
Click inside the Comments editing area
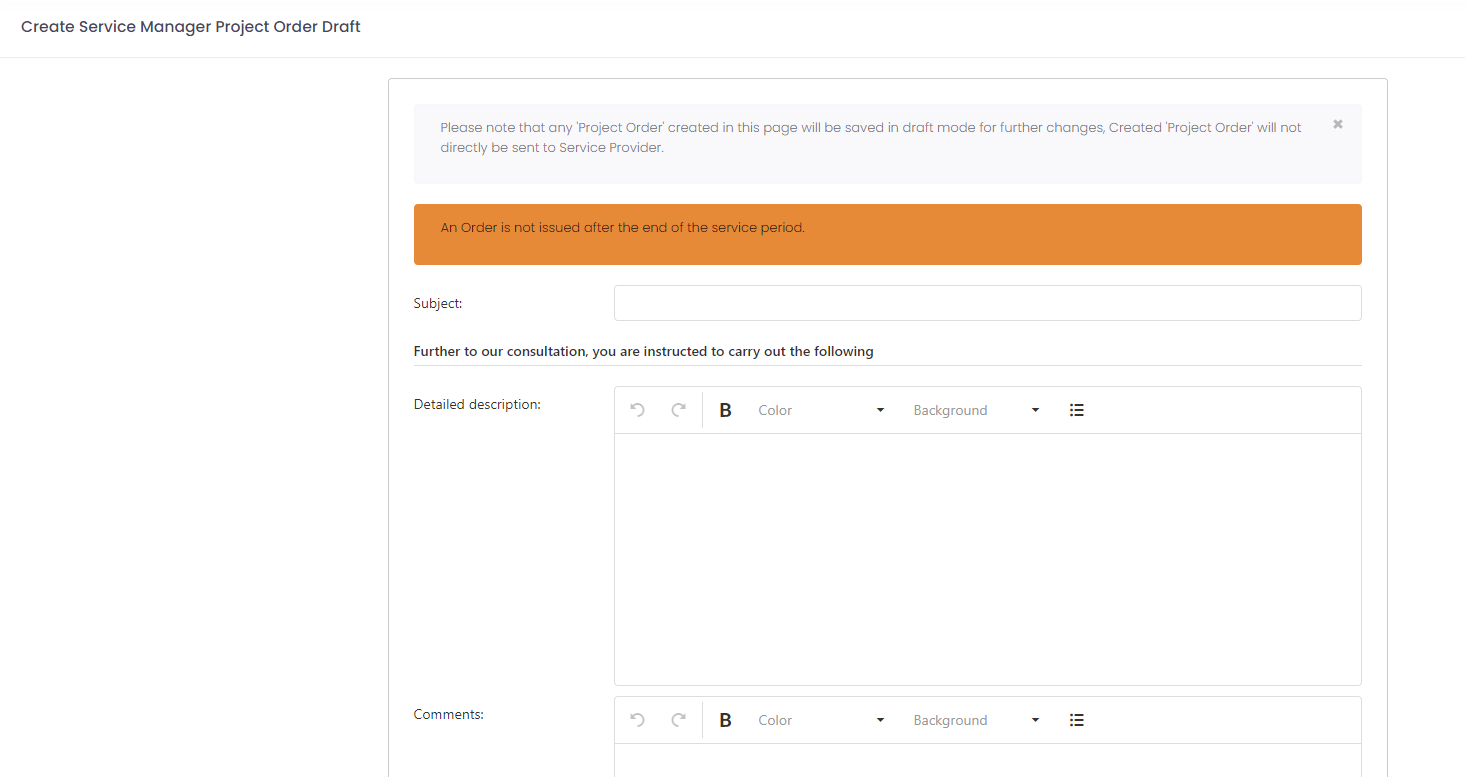987,765
